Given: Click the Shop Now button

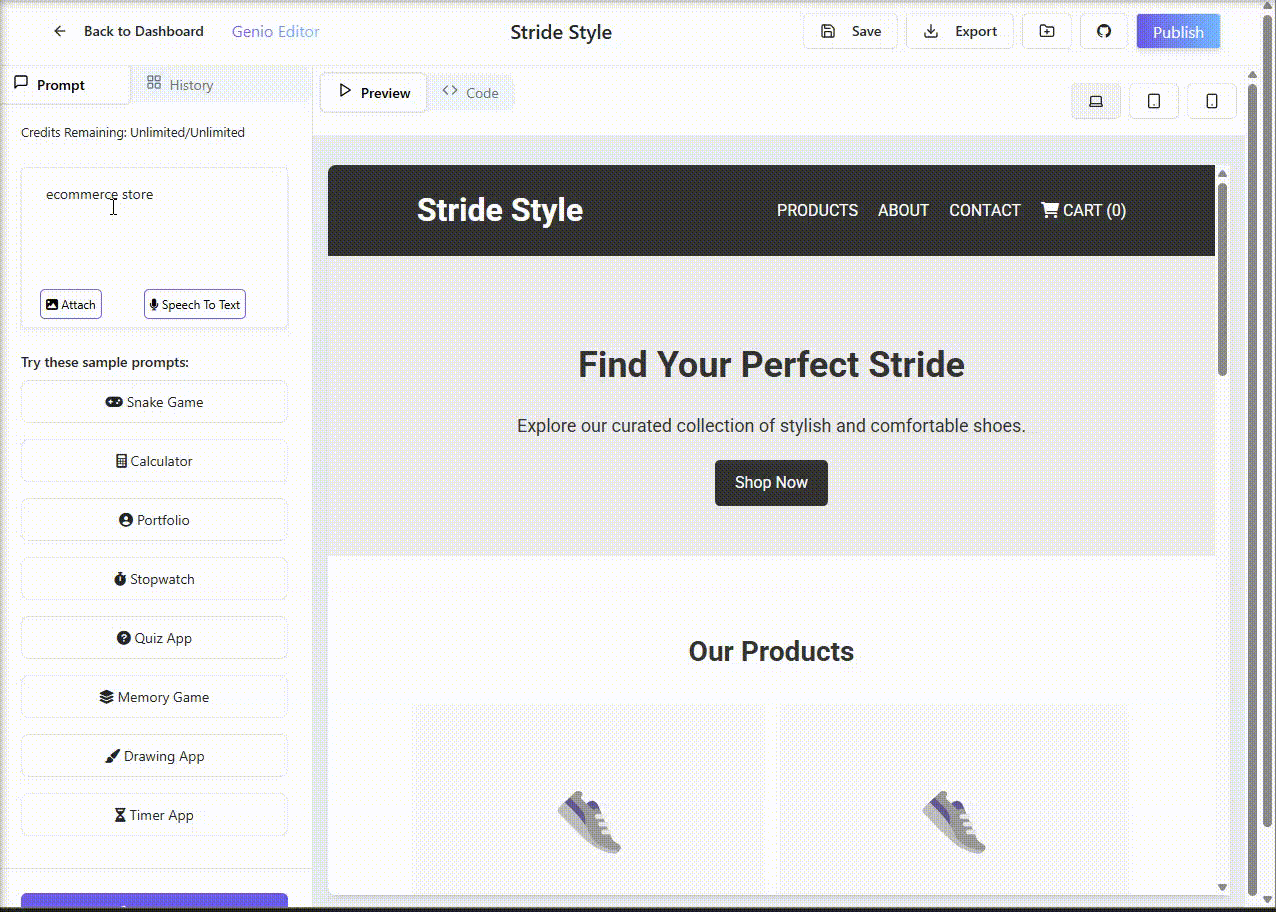Looking at the screenshot, I should [771, 483].
